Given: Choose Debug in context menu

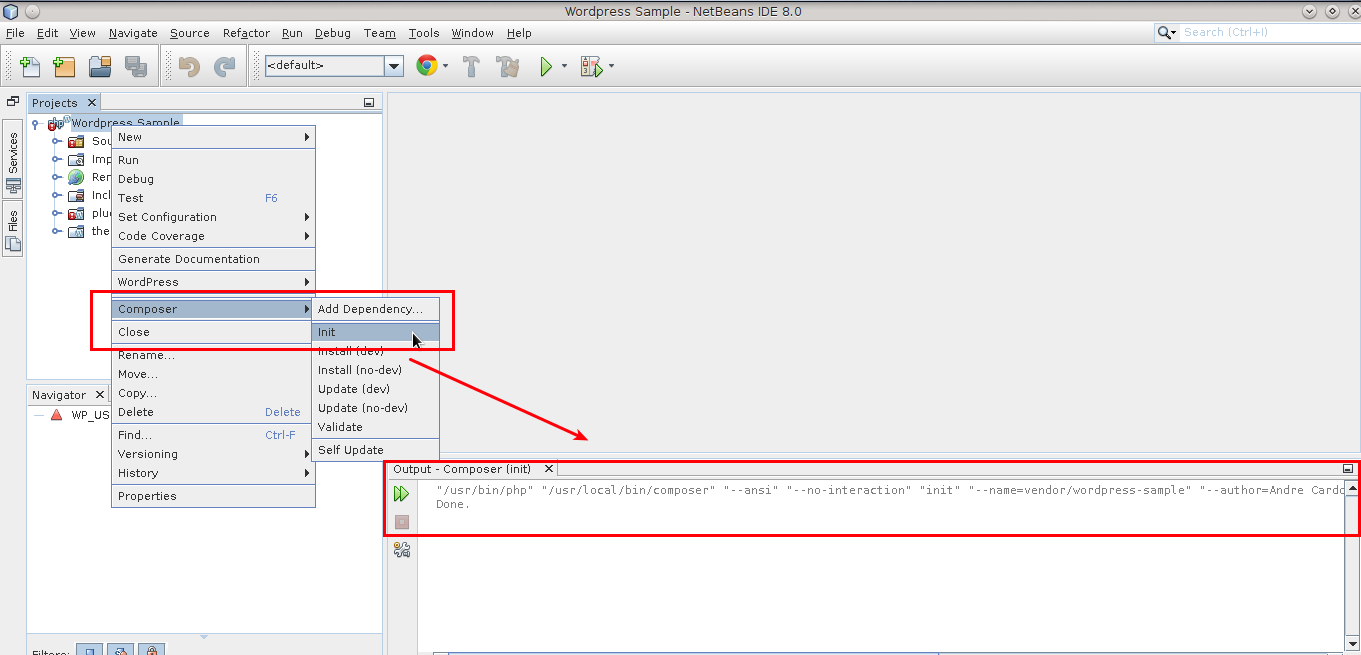Looking at the screenshot, I should pos(213,179).
